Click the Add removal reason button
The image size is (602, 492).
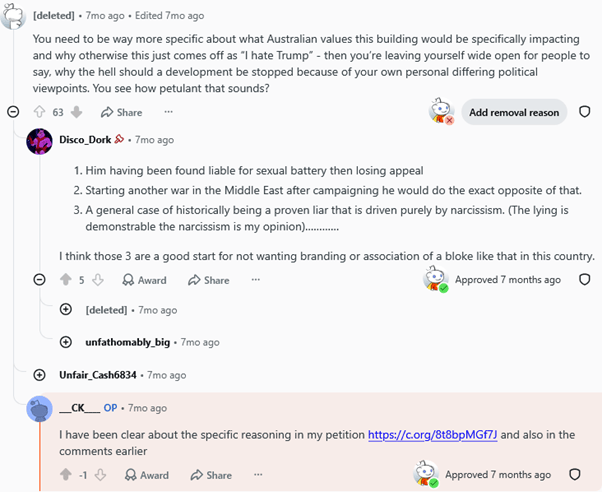514,112
